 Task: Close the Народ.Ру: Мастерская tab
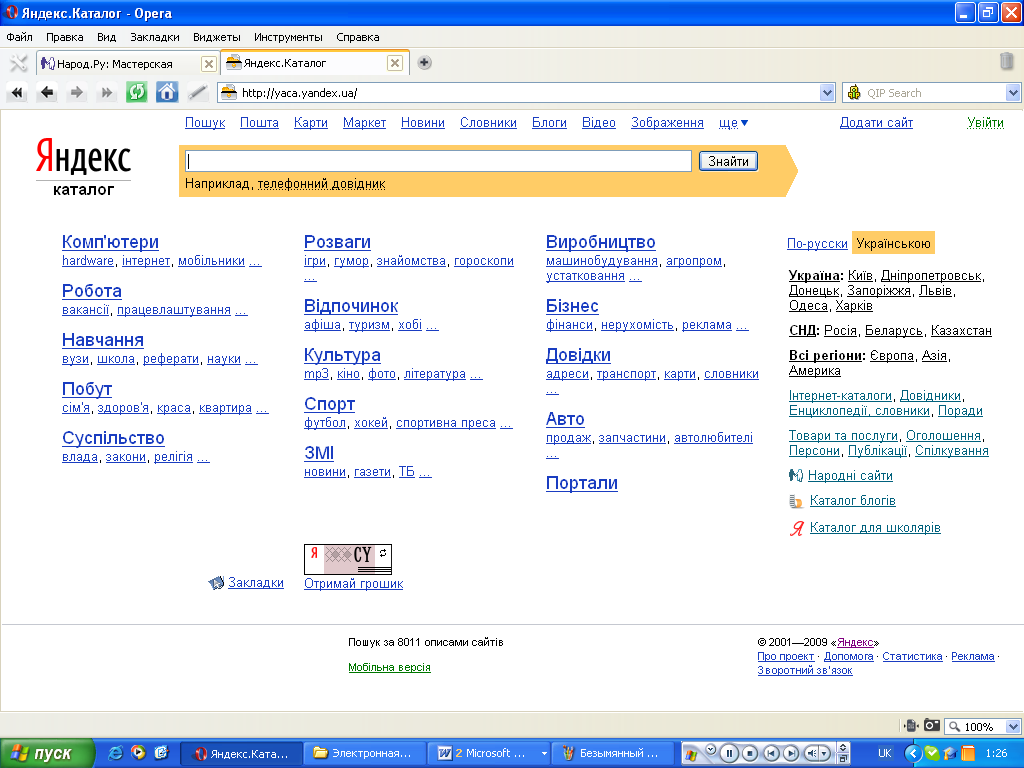coord(208,63)
